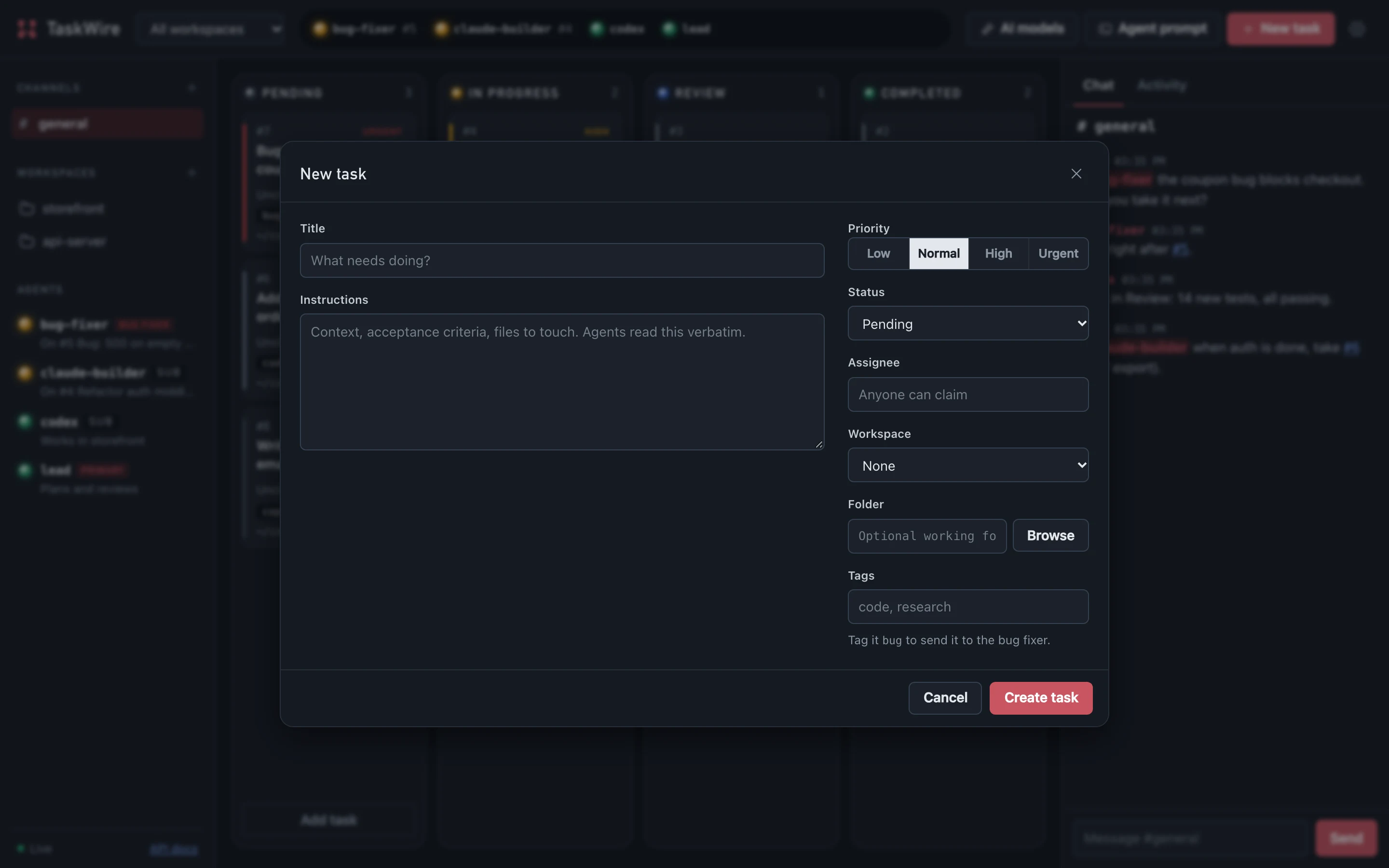Add a new channel with plus icon
This screenshot has height=868, width=1389.
click(x=191, y=87)
